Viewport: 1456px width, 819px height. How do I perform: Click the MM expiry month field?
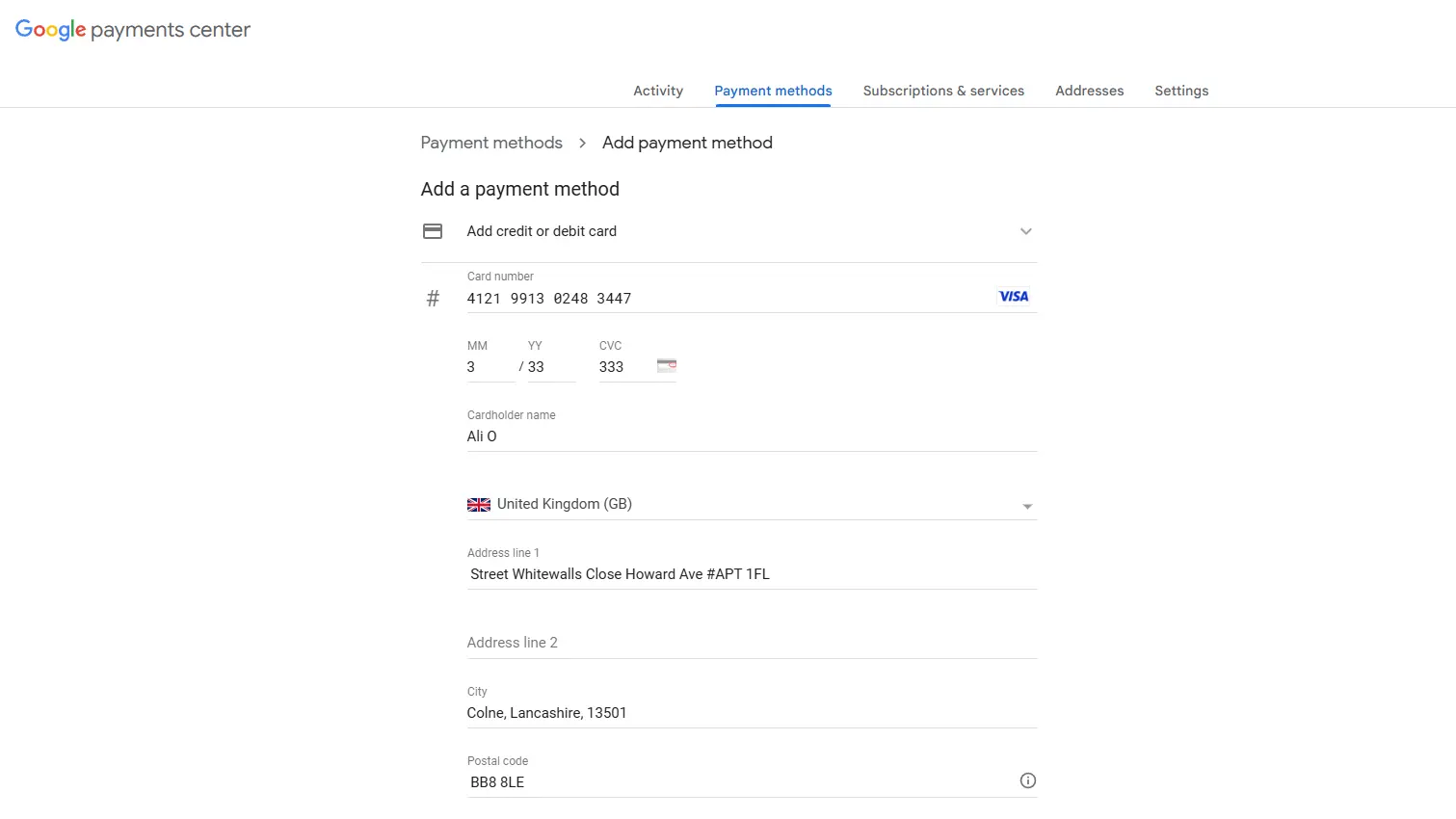[490, 367]
